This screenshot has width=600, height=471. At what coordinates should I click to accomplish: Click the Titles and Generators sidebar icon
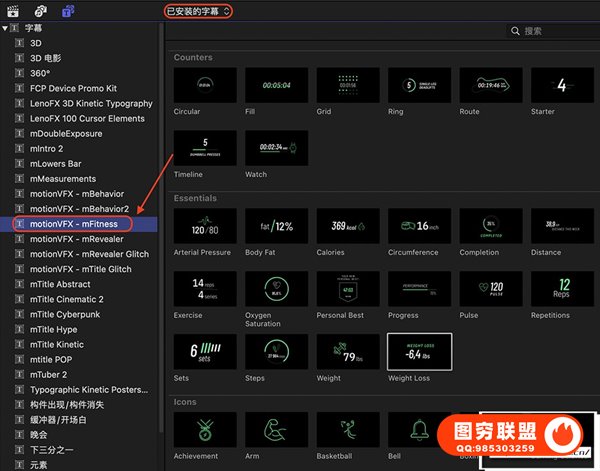click(x=68, y=11)
